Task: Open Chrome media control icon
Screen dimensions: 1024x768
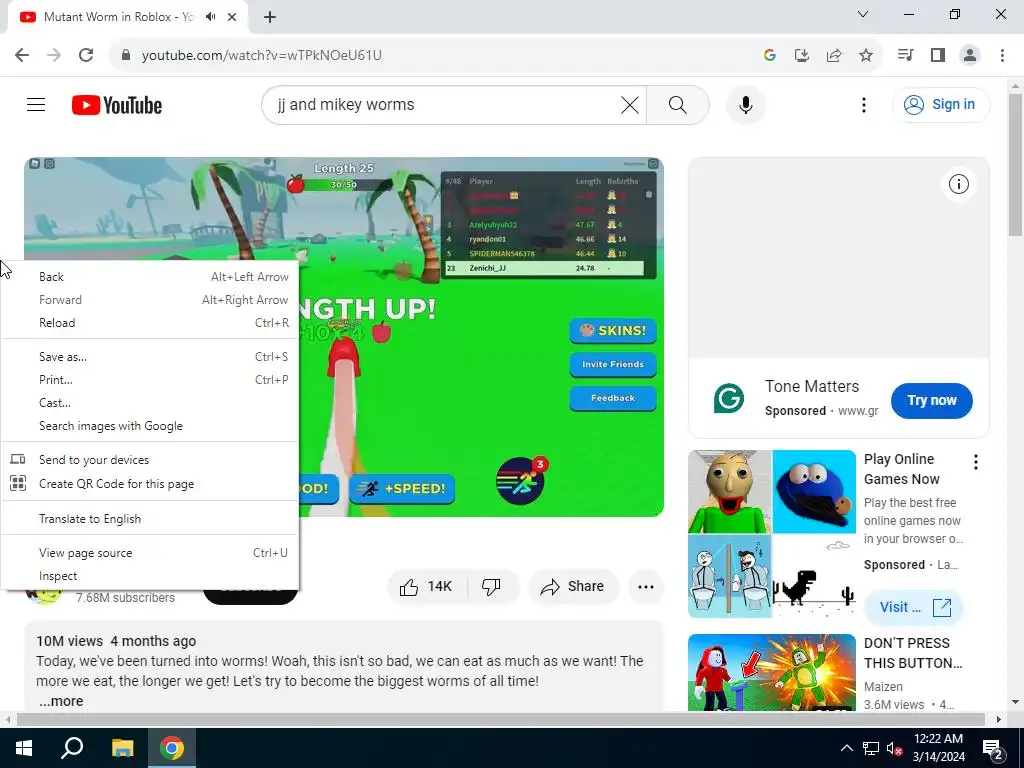Action: (905, 55)
